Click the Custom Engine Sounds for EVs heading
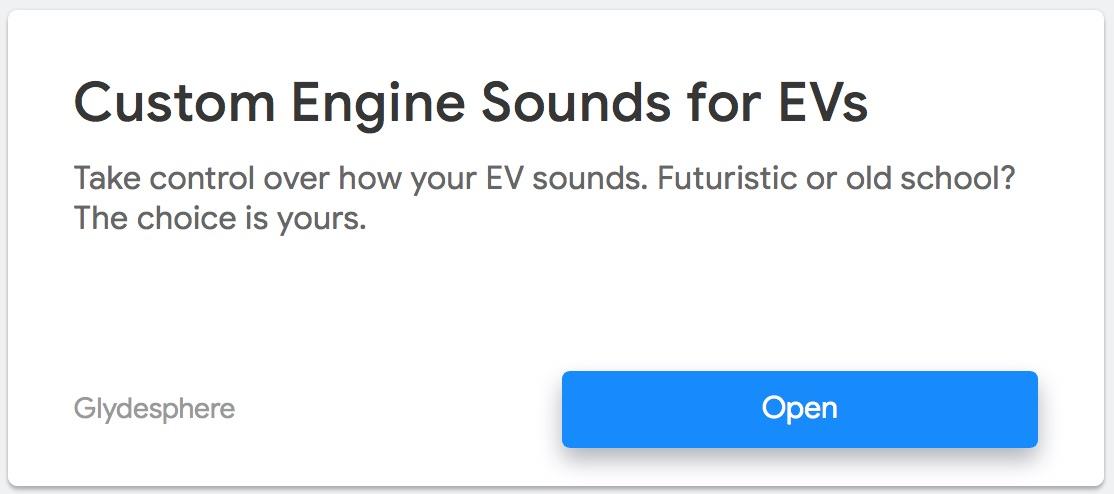Viewport: 1114px width, 494px height. point(470,104)
